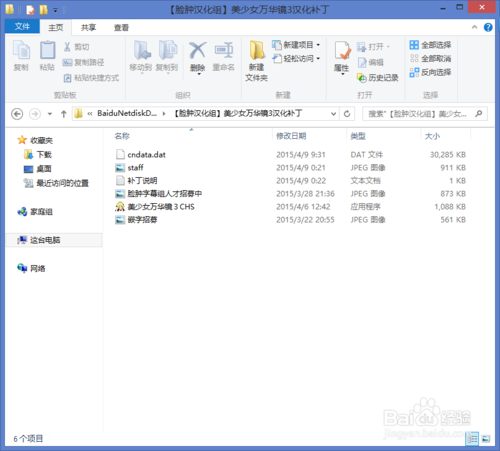
Task: Switch to the Share (共享) tab
Action: tap(88, 27)
